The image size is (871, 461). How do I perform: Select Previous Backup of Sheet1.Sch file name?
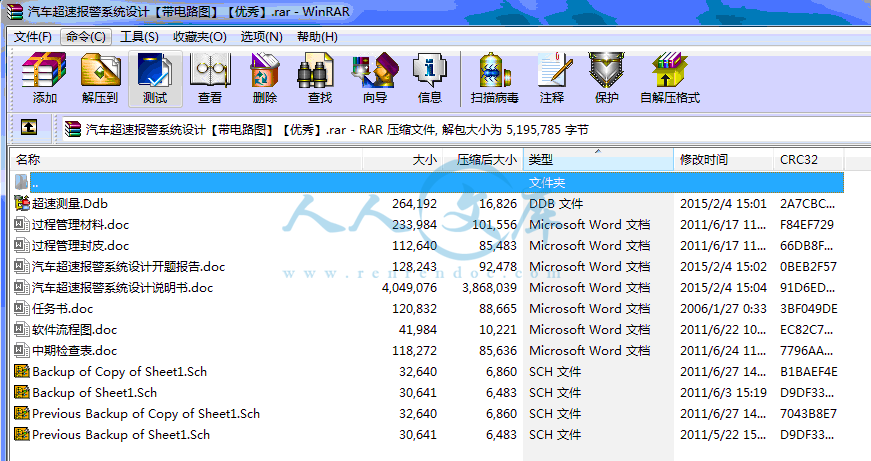point(121,435)
